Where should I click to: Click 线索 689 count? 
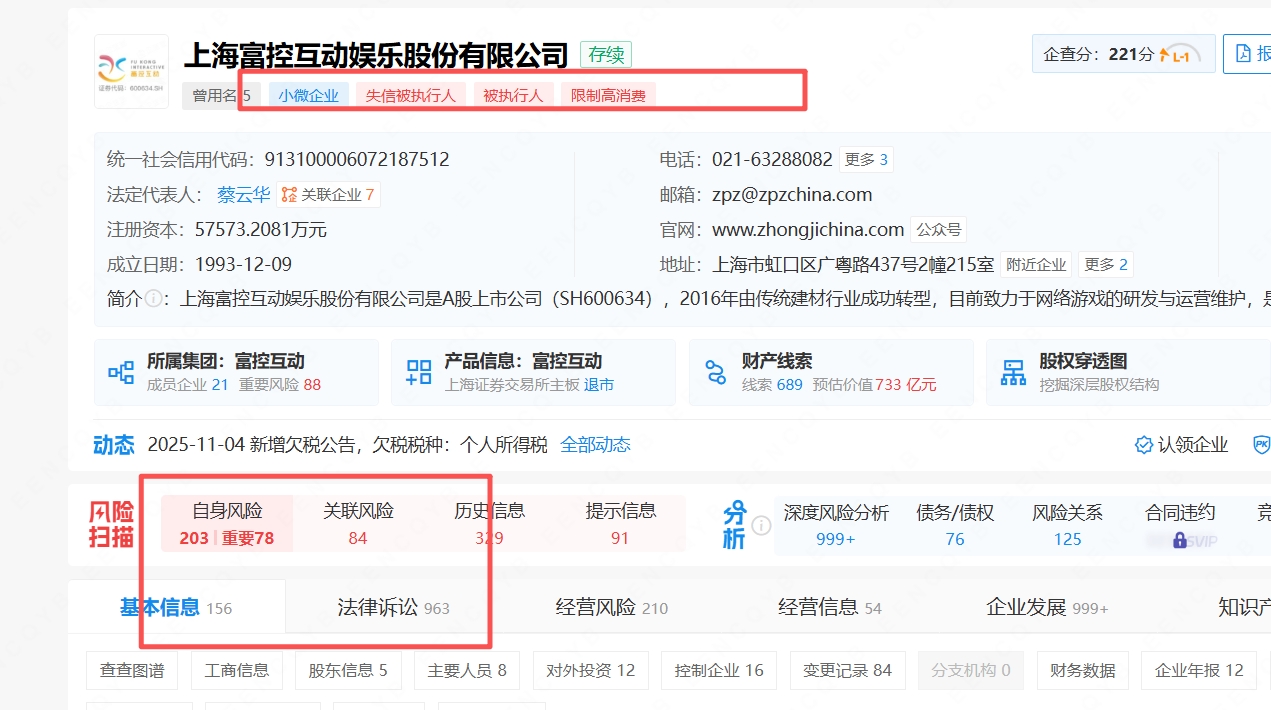[x=772, y=385]
